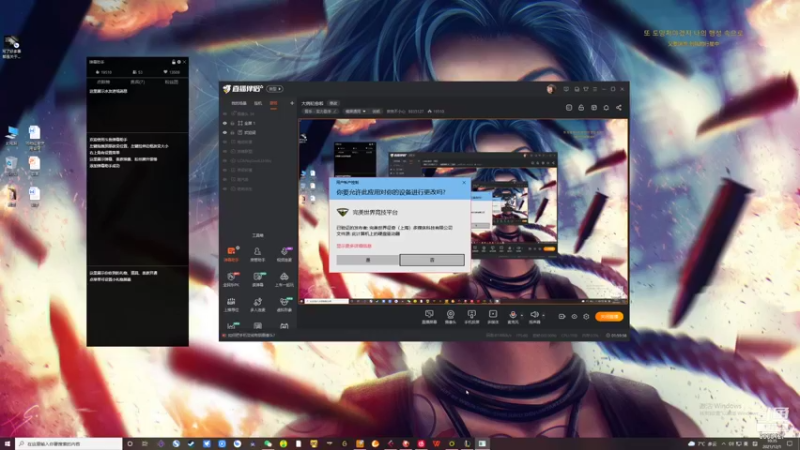Screen dimensions: 800x450
Task: Click the list document icon above the preview
Action: click(569, 108)
